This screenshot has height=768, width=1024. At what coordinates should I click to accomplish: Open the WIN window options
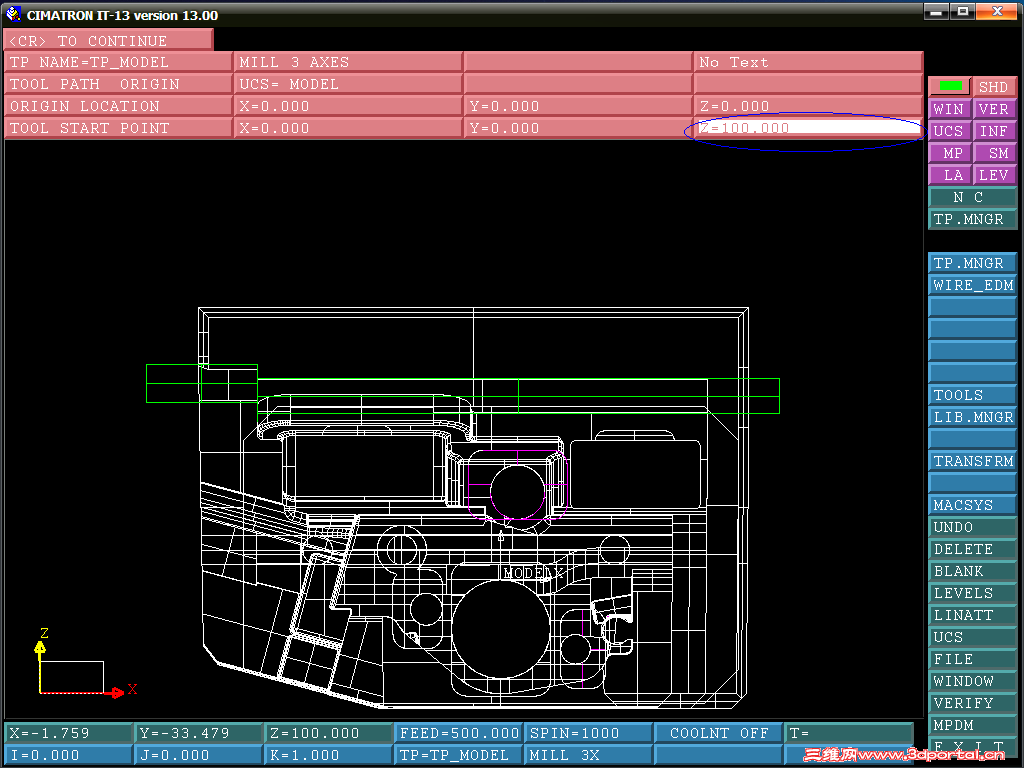click(950, 109)
